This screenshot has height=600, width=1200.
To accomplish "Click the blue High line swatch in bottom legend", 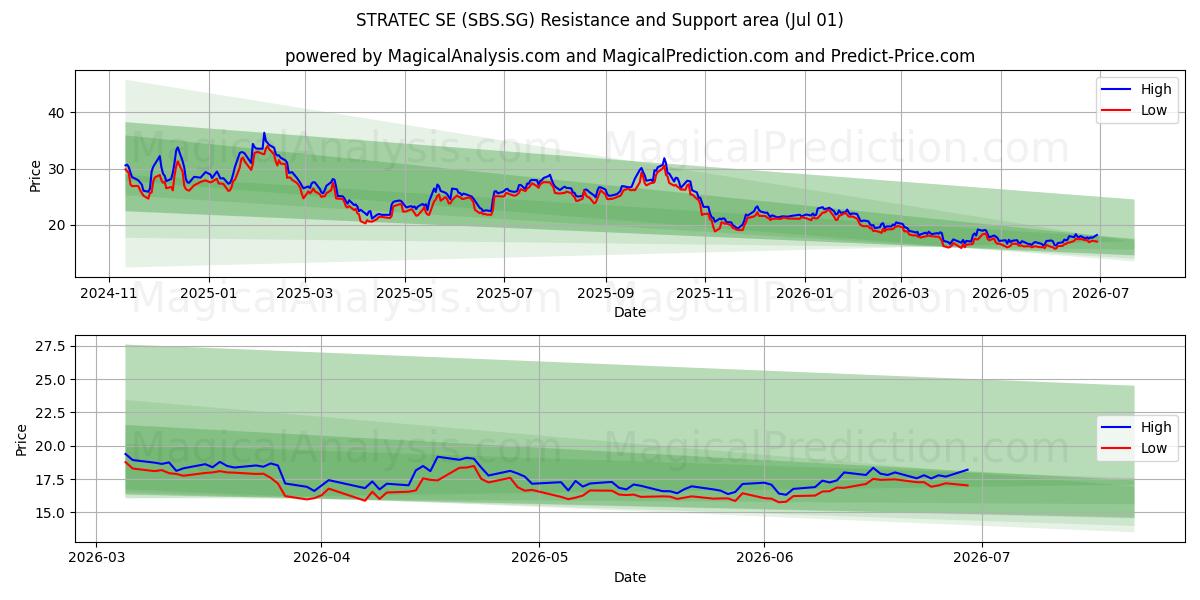I will pos(1117,428).
